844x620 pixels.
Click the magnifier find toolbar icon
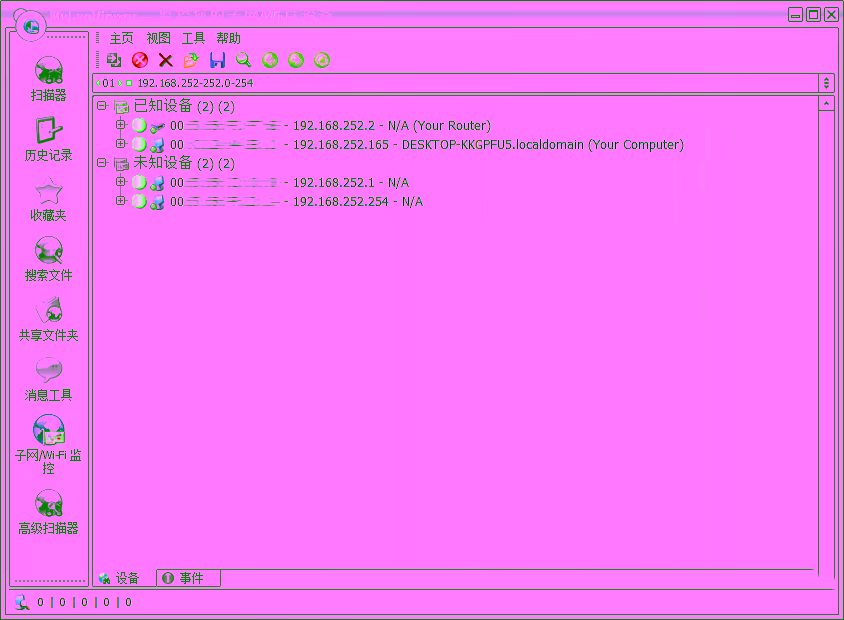click(x=243, y=60)
